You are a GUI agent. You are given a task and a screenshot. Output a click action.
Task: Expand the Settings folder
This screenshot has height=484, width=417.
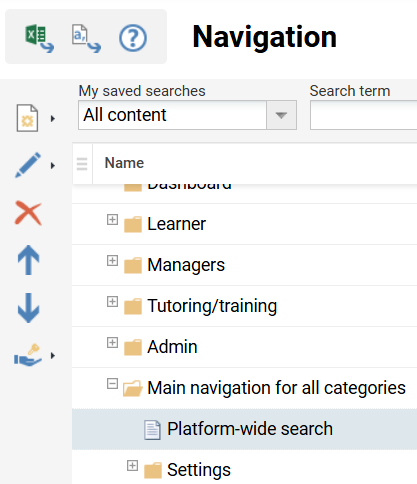132,466
